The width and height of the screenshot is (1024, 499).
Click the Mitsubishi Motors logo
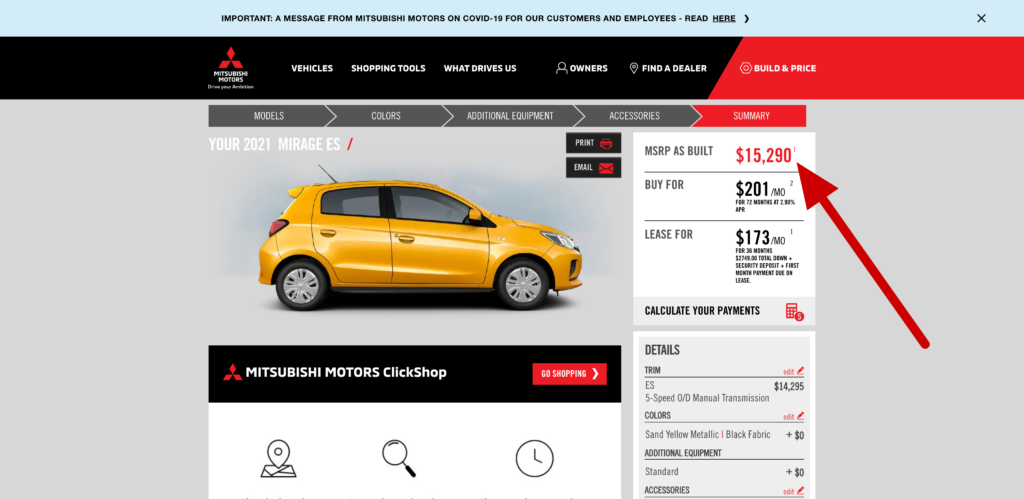[231, 68]
